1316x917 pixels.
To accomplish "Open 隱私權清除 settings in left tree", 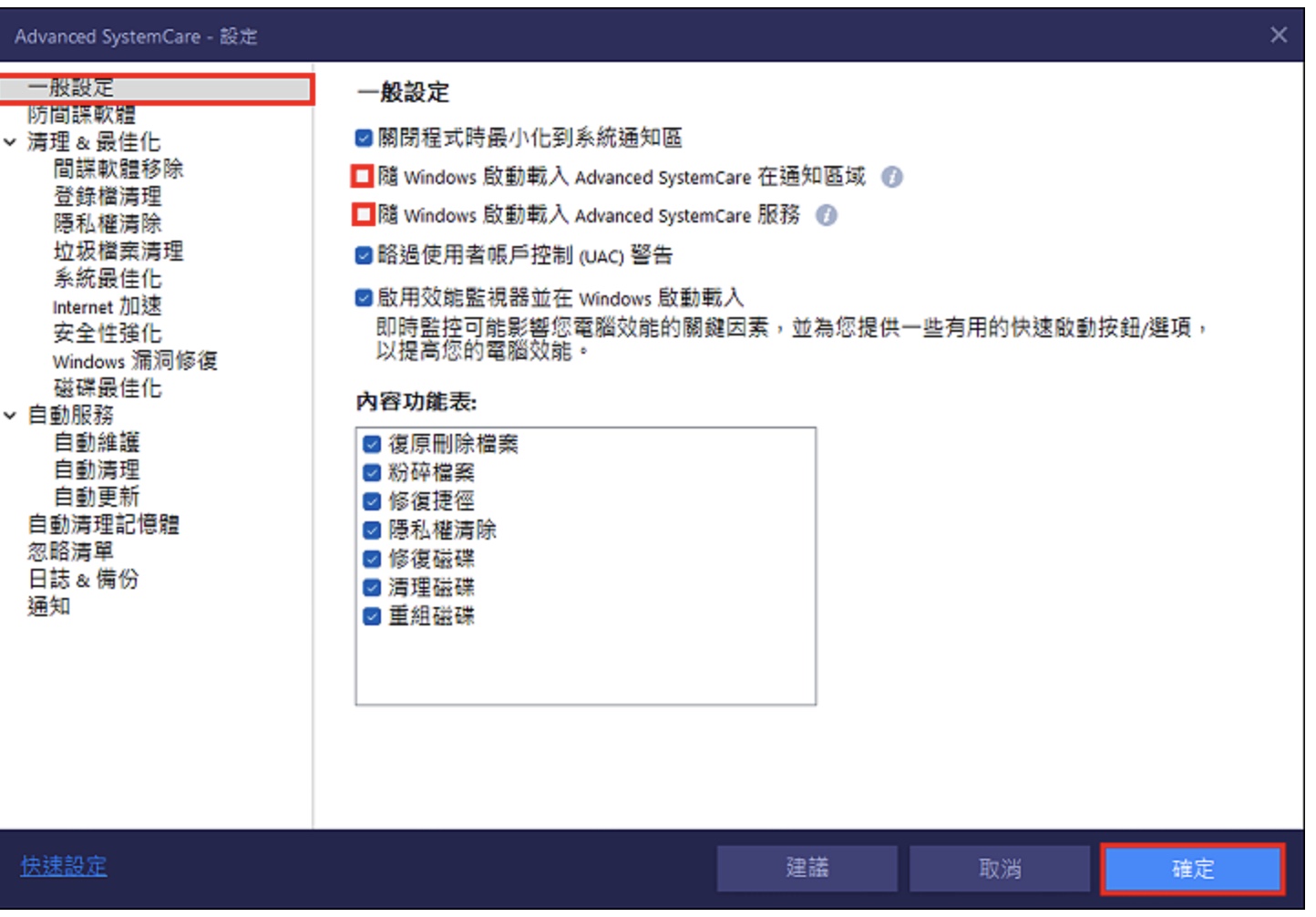I will [x=108, y=224].
